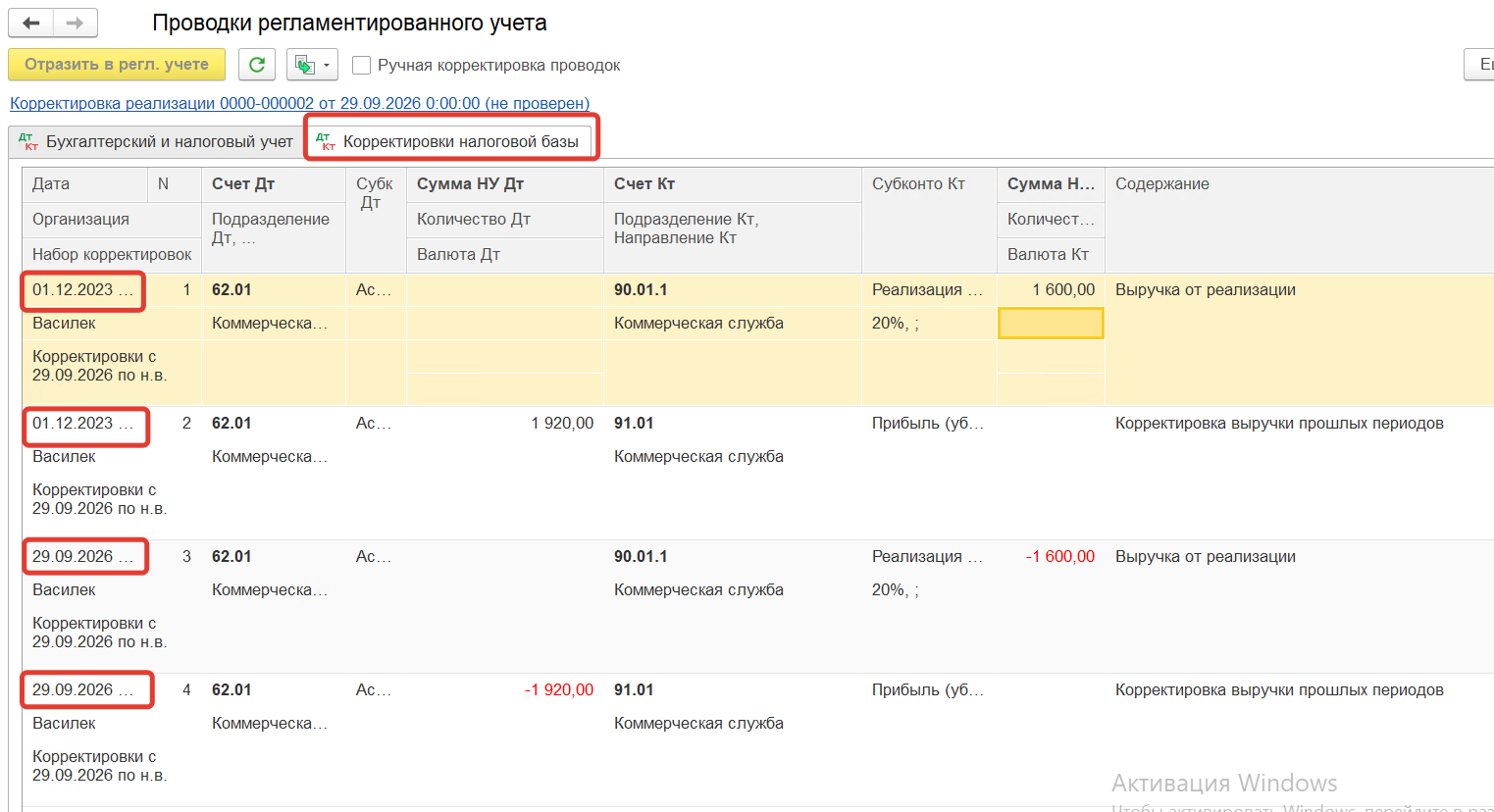Click Корректировка выручки прошлых периодов in row 4
This screenshot has width=1494, height=812.
tap(1279, 689)
